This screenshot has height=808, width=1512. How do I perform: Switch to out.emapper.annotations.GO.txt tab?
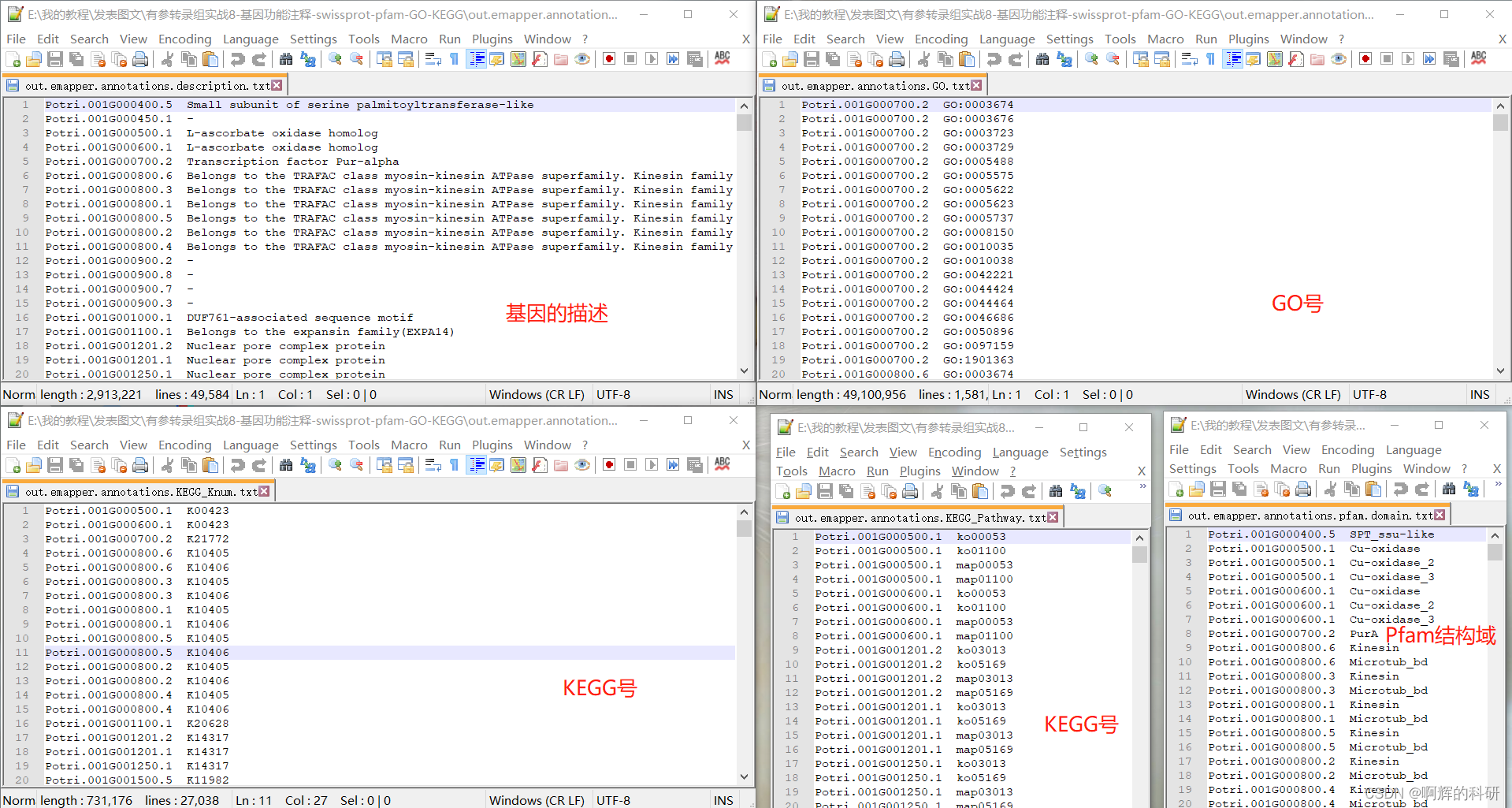[867, 85]
